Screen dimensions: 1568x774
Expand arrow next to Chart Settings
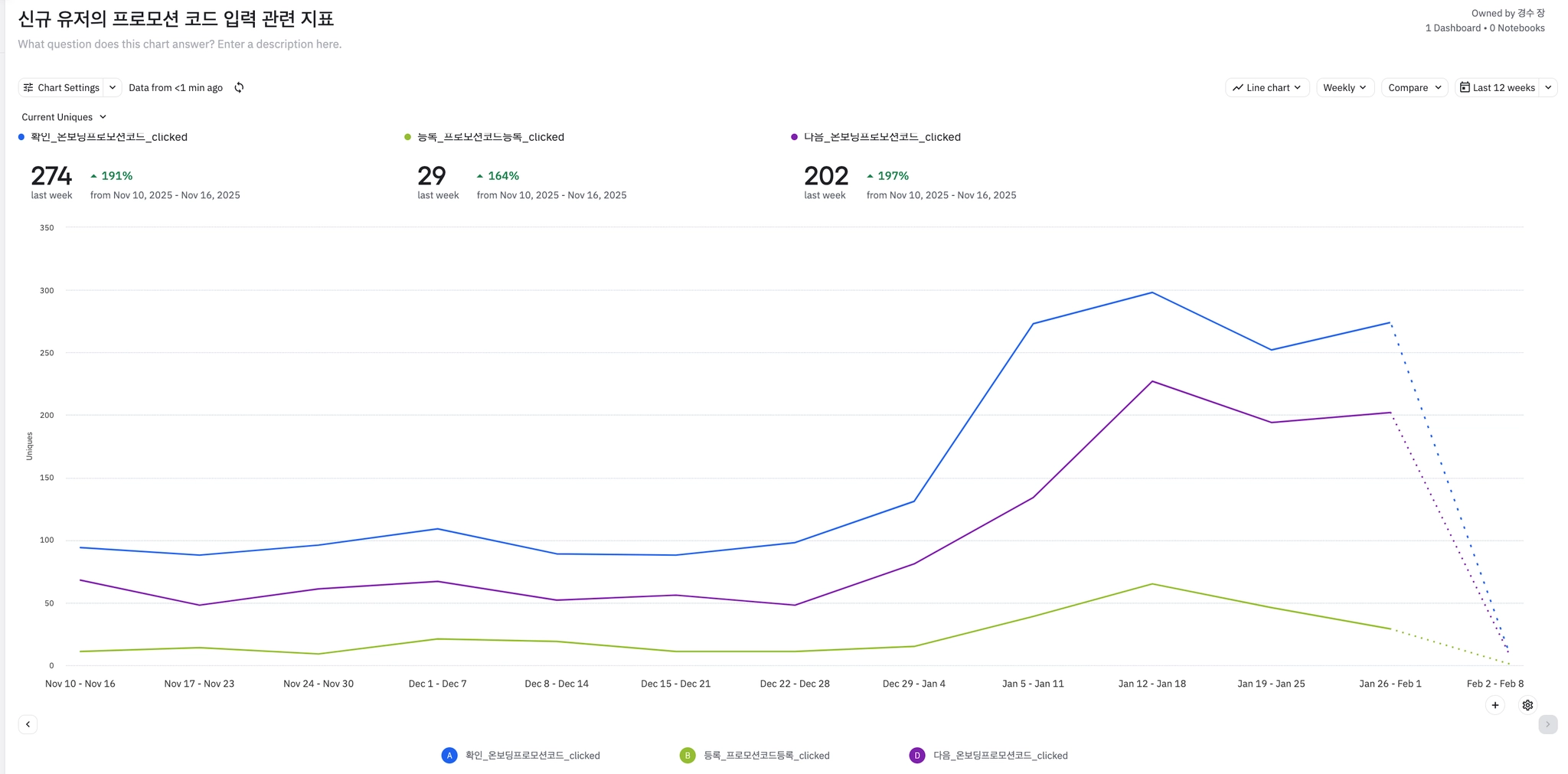point(113,87)
